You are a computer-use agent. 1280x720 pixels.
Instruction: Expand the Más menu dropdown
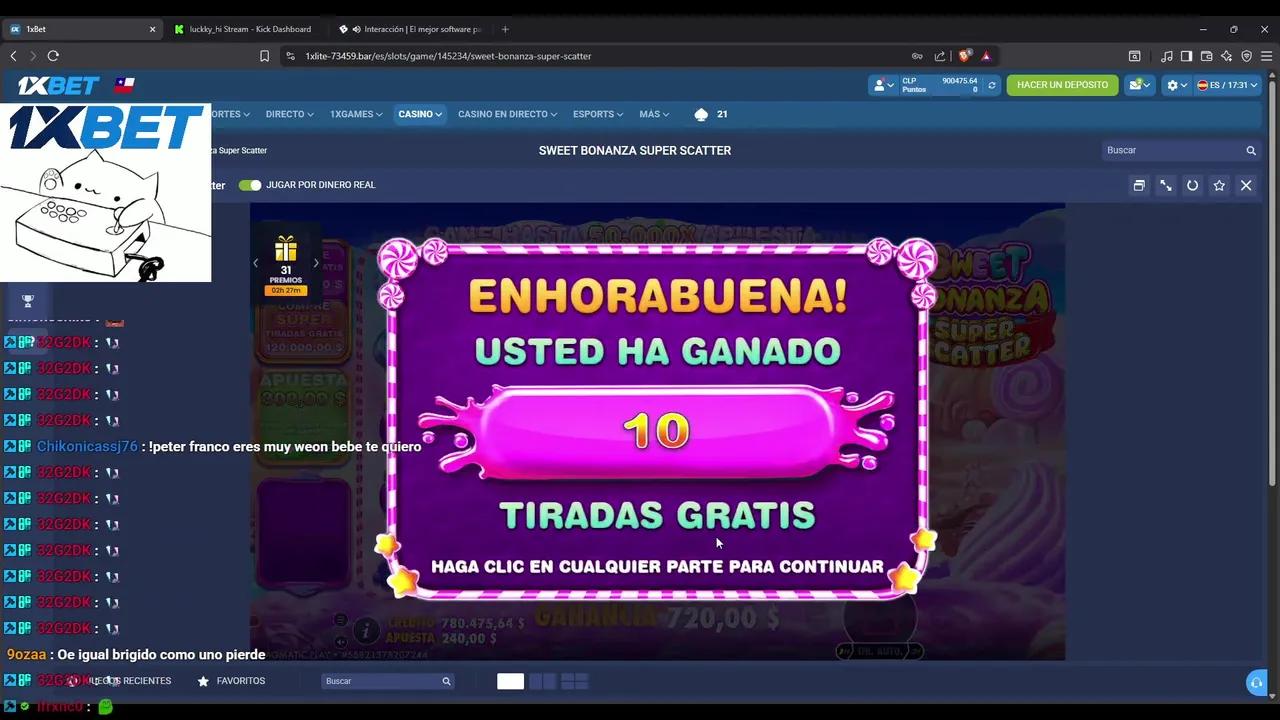tap(654, 114)
